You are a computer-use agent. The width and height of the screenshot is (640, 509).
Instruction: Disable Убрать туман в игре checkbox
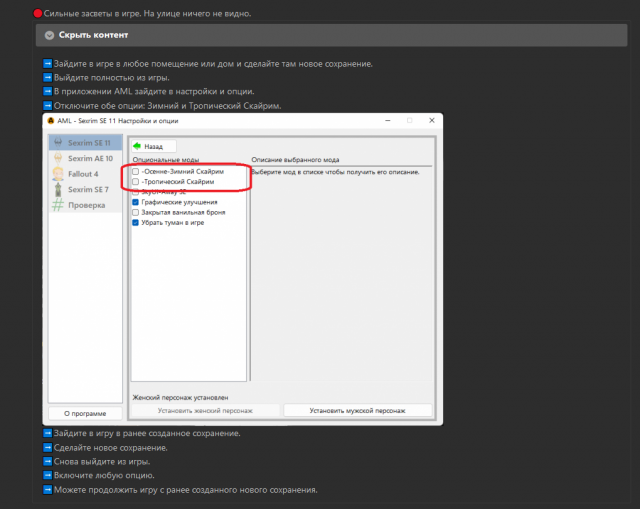click(x=136, y=223)
